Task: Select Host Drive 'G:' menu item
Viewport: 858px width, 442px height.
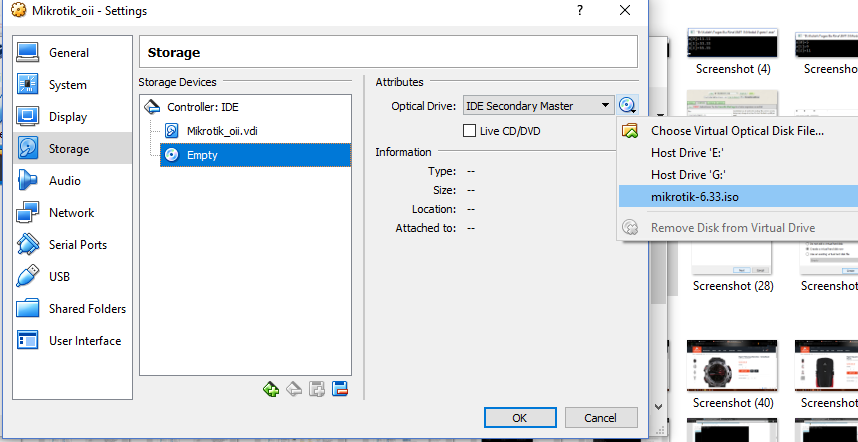Action: point(737,175)
